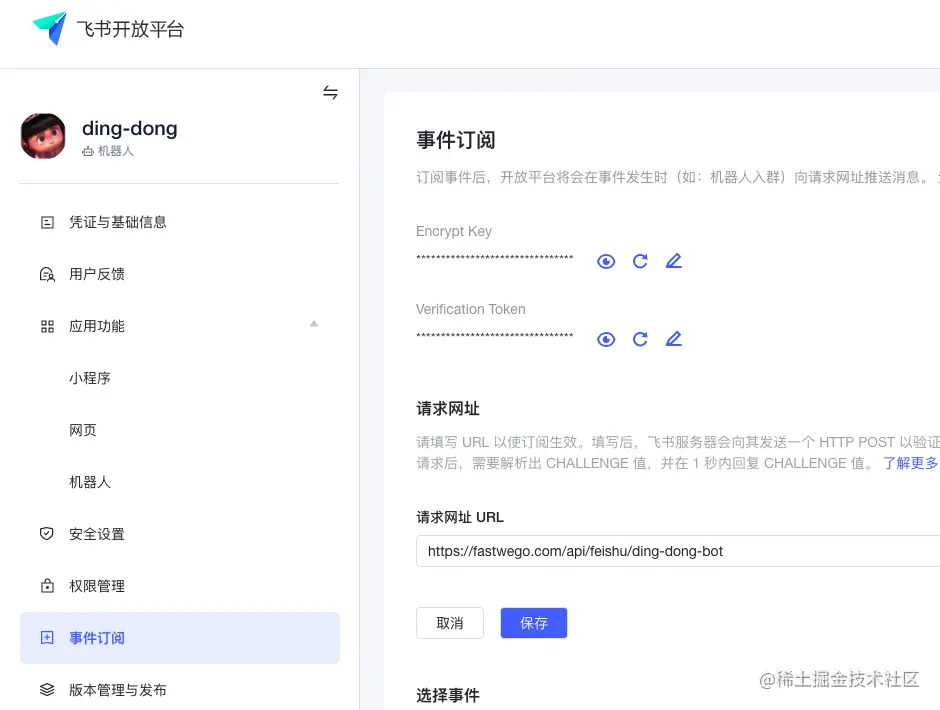Click the 保存 button
This screenshot has width=940, height=710.
point(534,623)
